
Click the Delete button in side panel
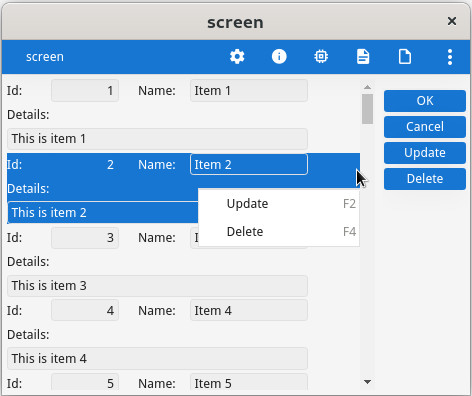425,179
